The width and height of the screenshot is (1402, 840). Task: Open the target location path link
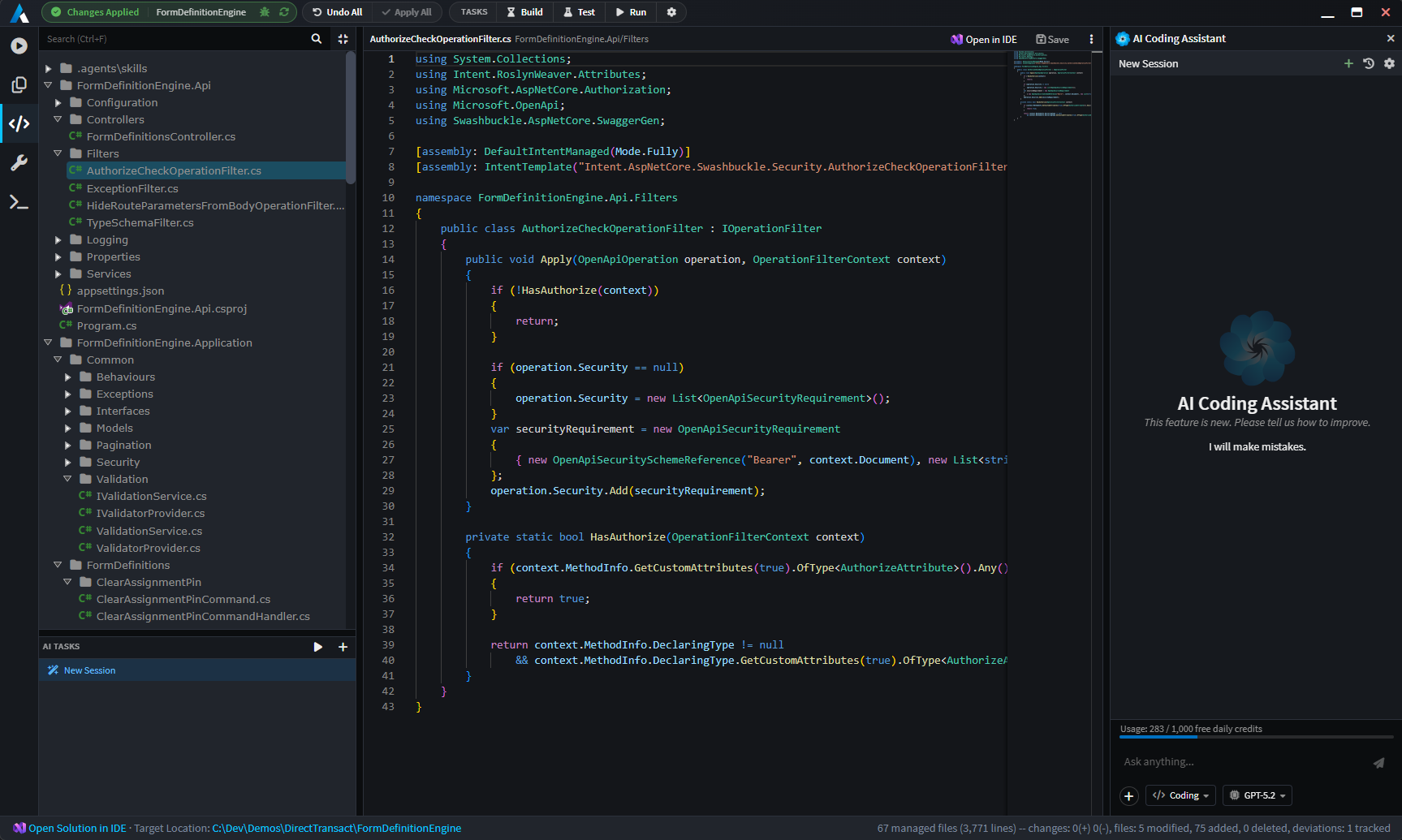pos(336,828)
